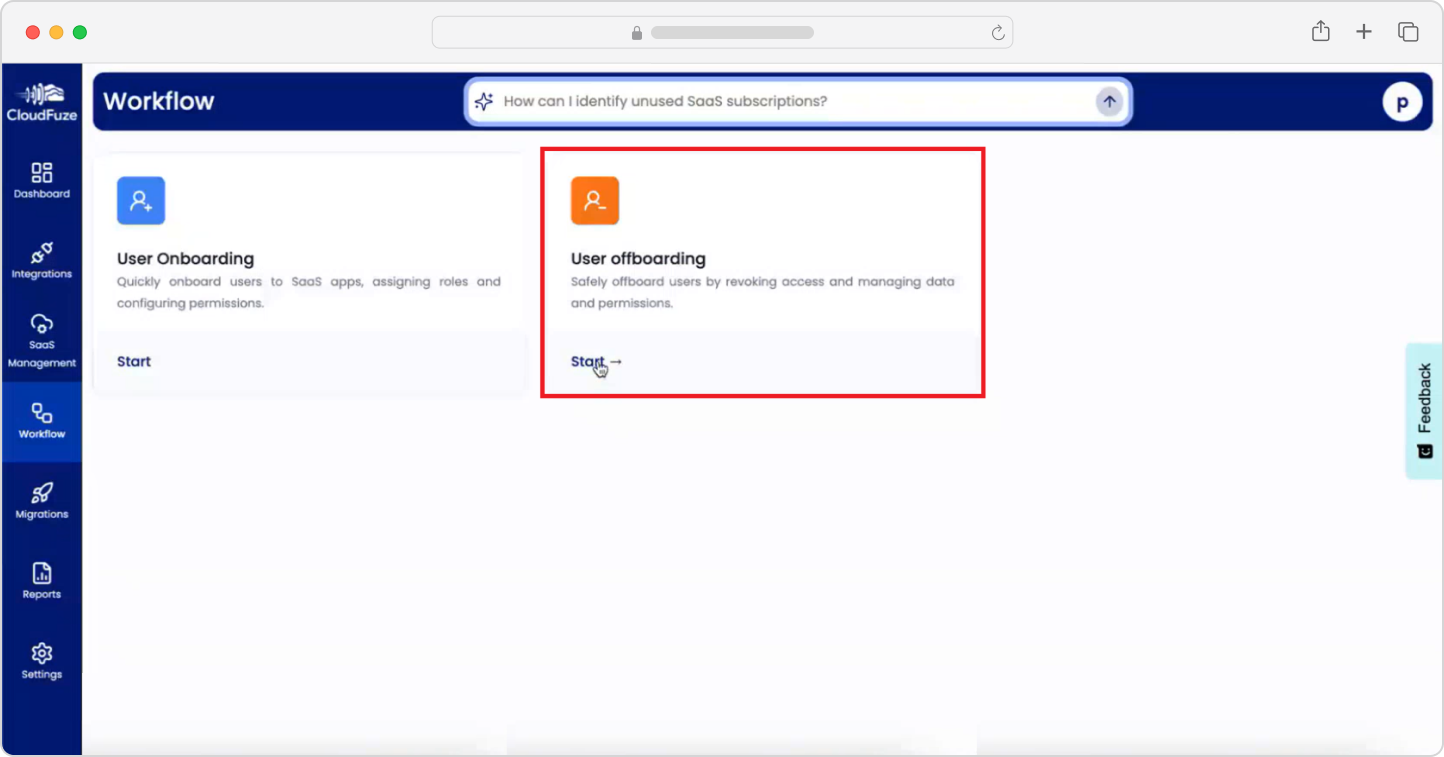The image size is (1444, 757).
Task: Click the AI sparkle icon in search bar
Action: click(x=484, y=101)
